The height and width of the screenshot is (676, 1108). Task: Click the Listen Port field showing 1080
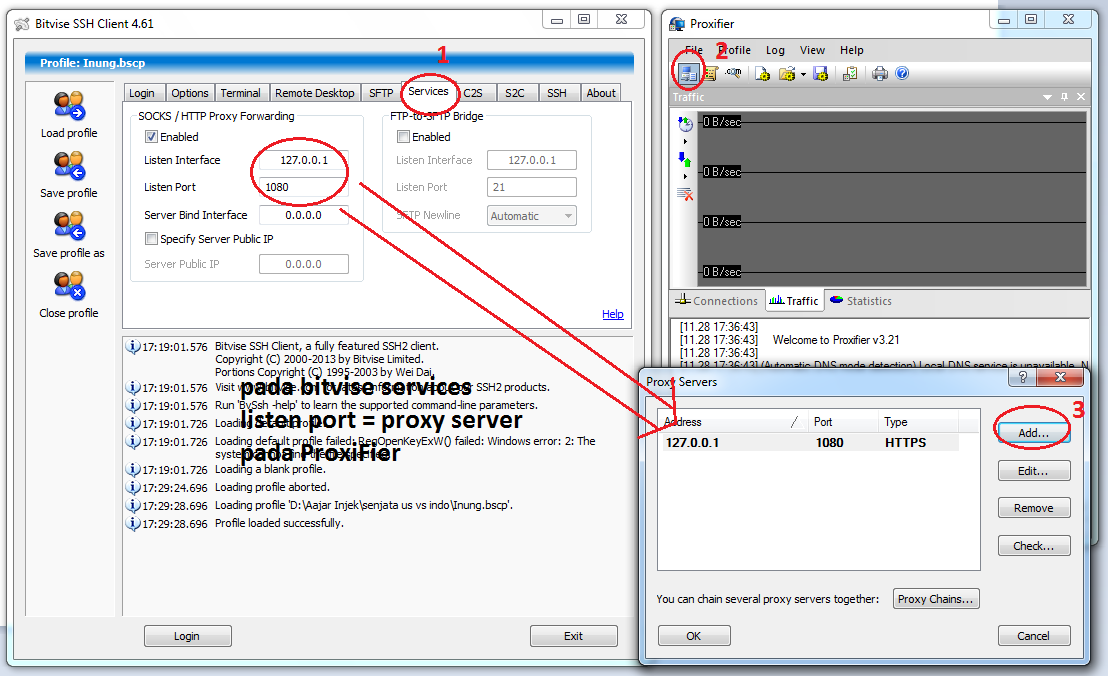304,187
